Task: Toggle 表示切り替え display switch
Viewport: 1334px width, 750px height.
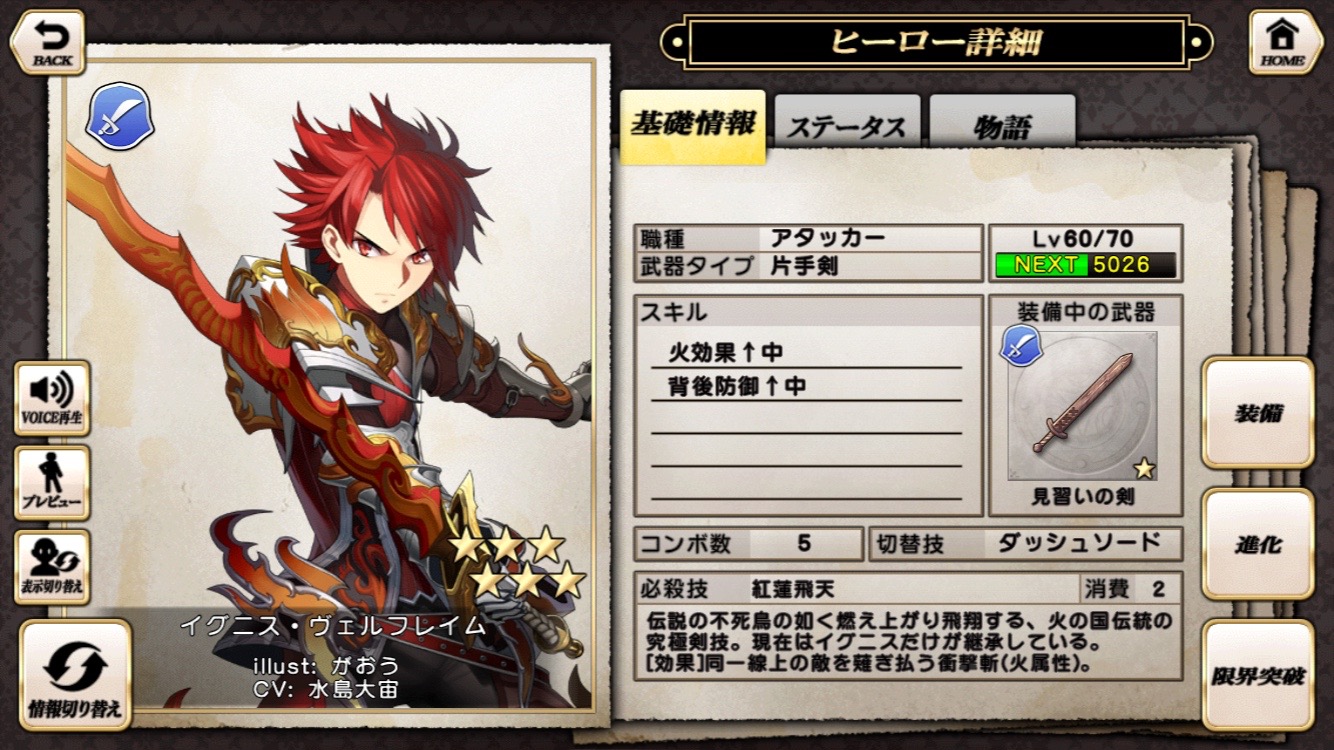Action: [x=52, y=567]
